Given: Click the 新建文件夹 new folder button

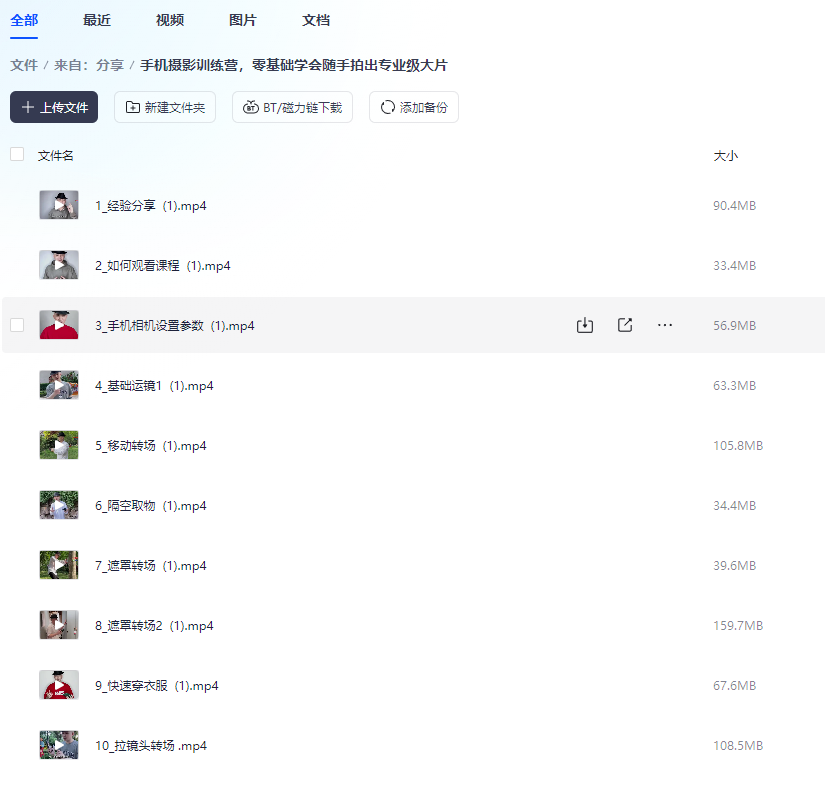Looking at the screenshot, I should (x=165, y=107).
